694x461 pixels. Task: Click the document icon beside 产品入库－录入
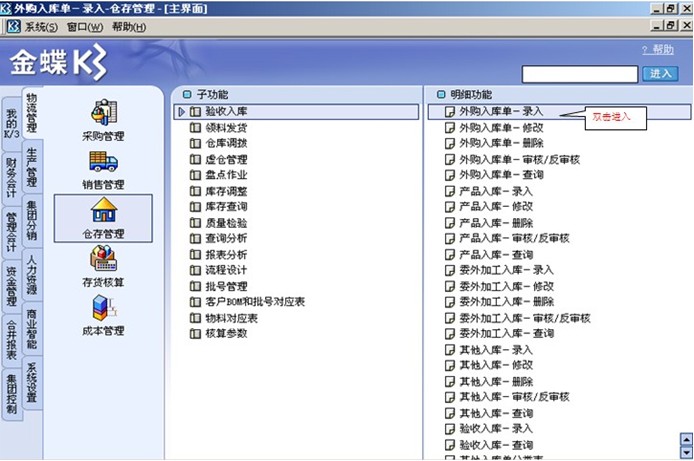[449, 191]
